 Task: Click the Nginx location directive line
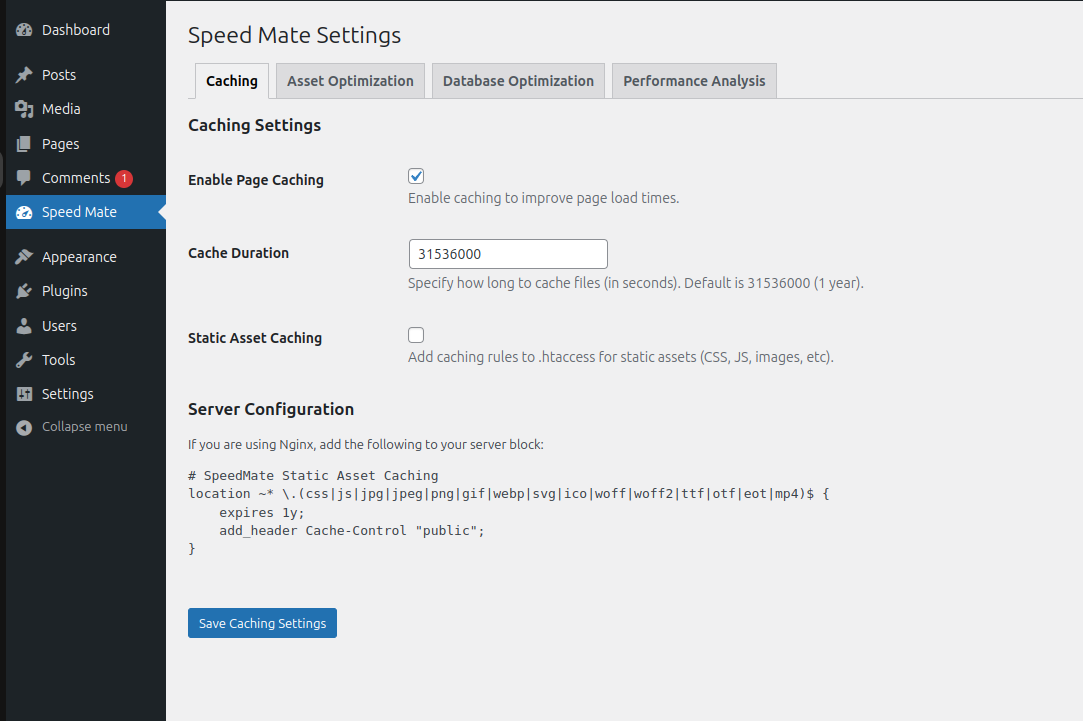508,494
